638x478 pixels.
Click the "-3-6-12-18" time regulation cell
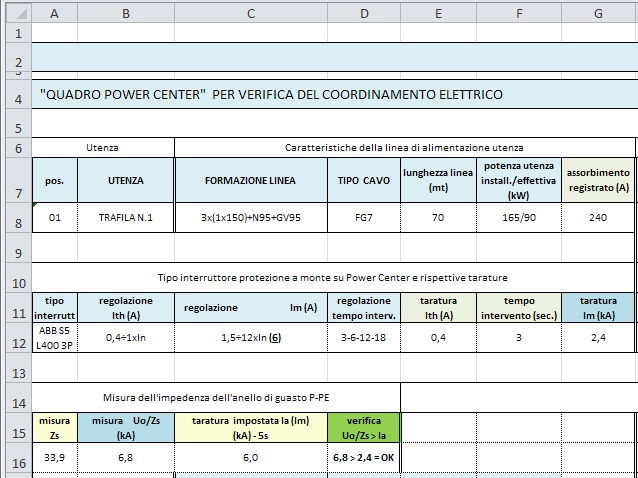(x=363, y=337)
